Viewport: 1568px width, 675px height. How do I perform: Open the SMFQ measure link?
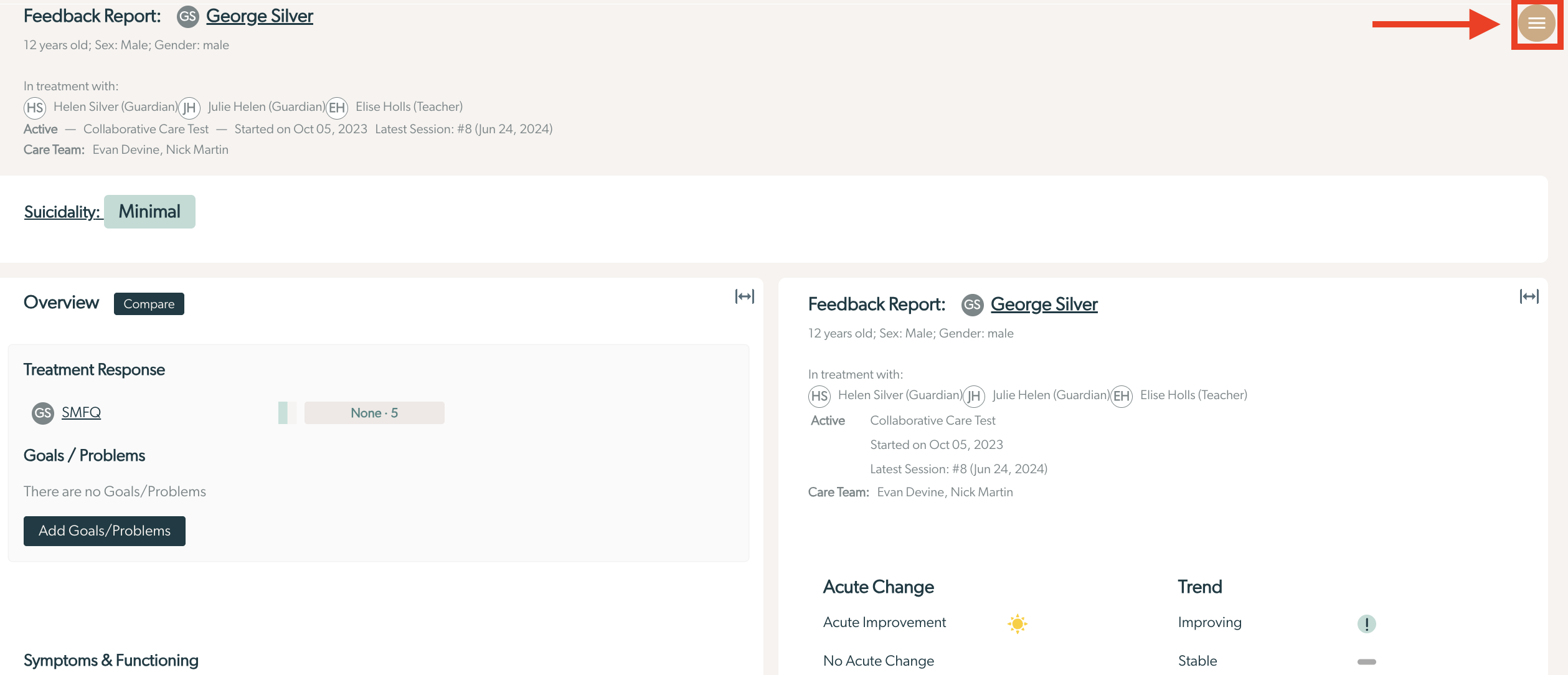(x=81, y=412)
